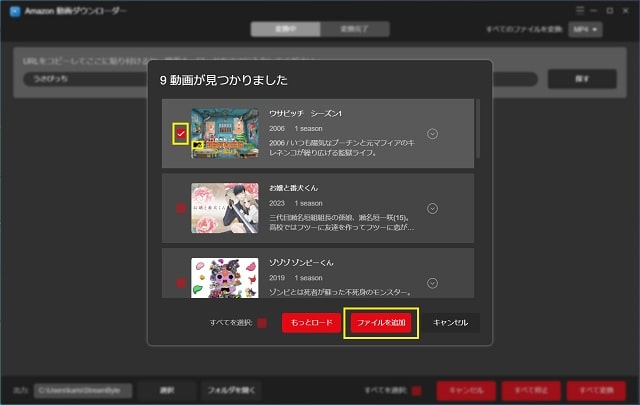Click the ゾゾゾ ゾンビーくん thumbnail image
This screenshot has height=405, width=640.
point(225,278)
